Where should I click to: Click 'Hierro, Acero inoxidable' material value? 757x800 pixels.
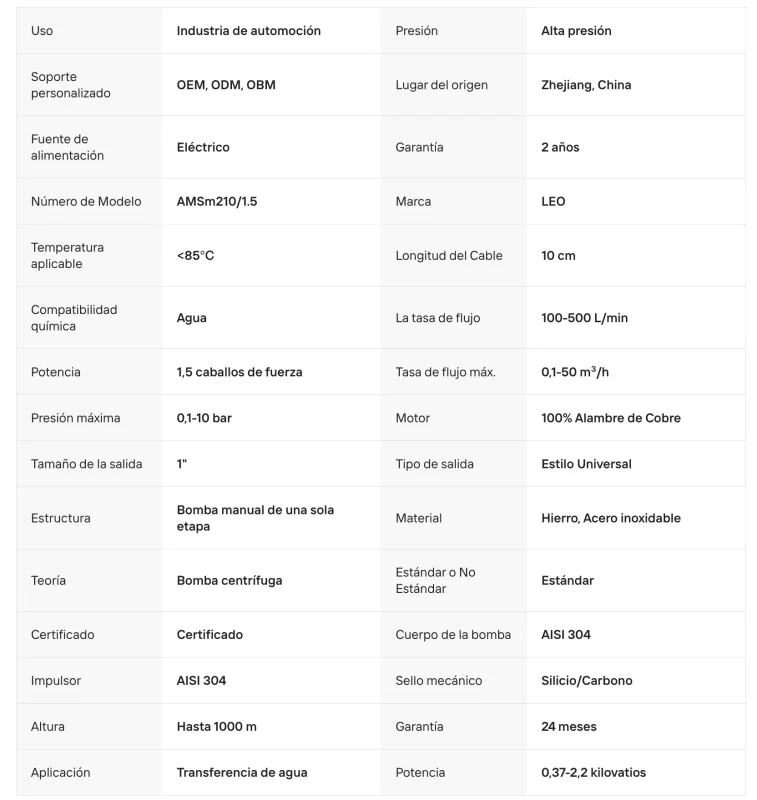tap(611, 518)
